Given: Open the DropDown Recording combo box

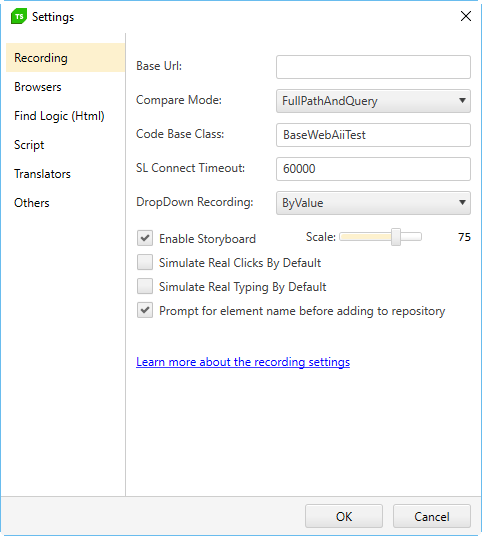Looking at the screenshot, I should [373, 203].
